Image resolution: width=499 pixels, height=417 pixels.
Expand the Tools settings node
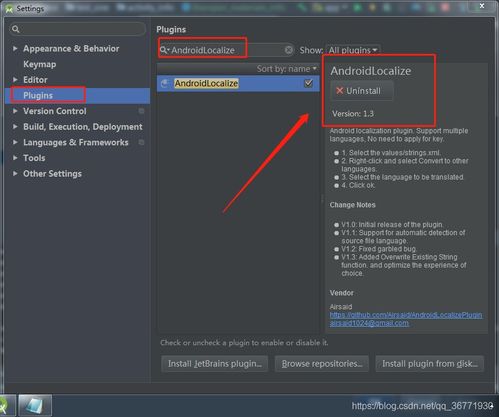15,158
